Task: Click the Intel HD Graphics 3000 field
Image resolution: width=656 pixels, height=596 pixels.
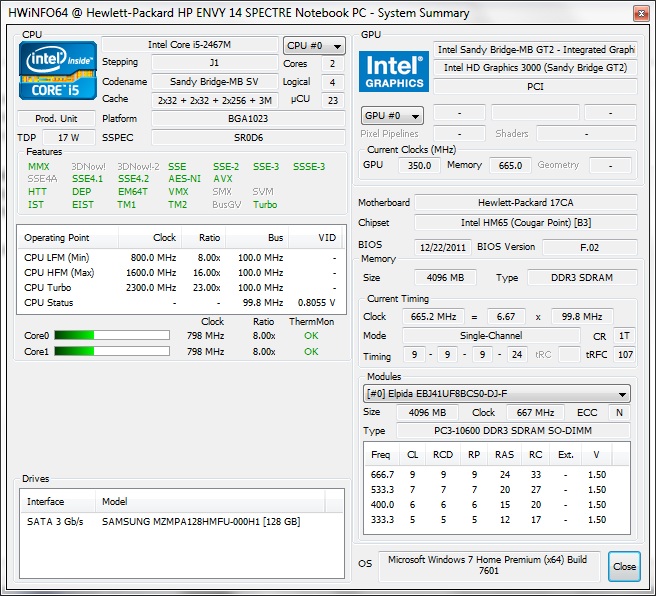Action: point(535,68)
